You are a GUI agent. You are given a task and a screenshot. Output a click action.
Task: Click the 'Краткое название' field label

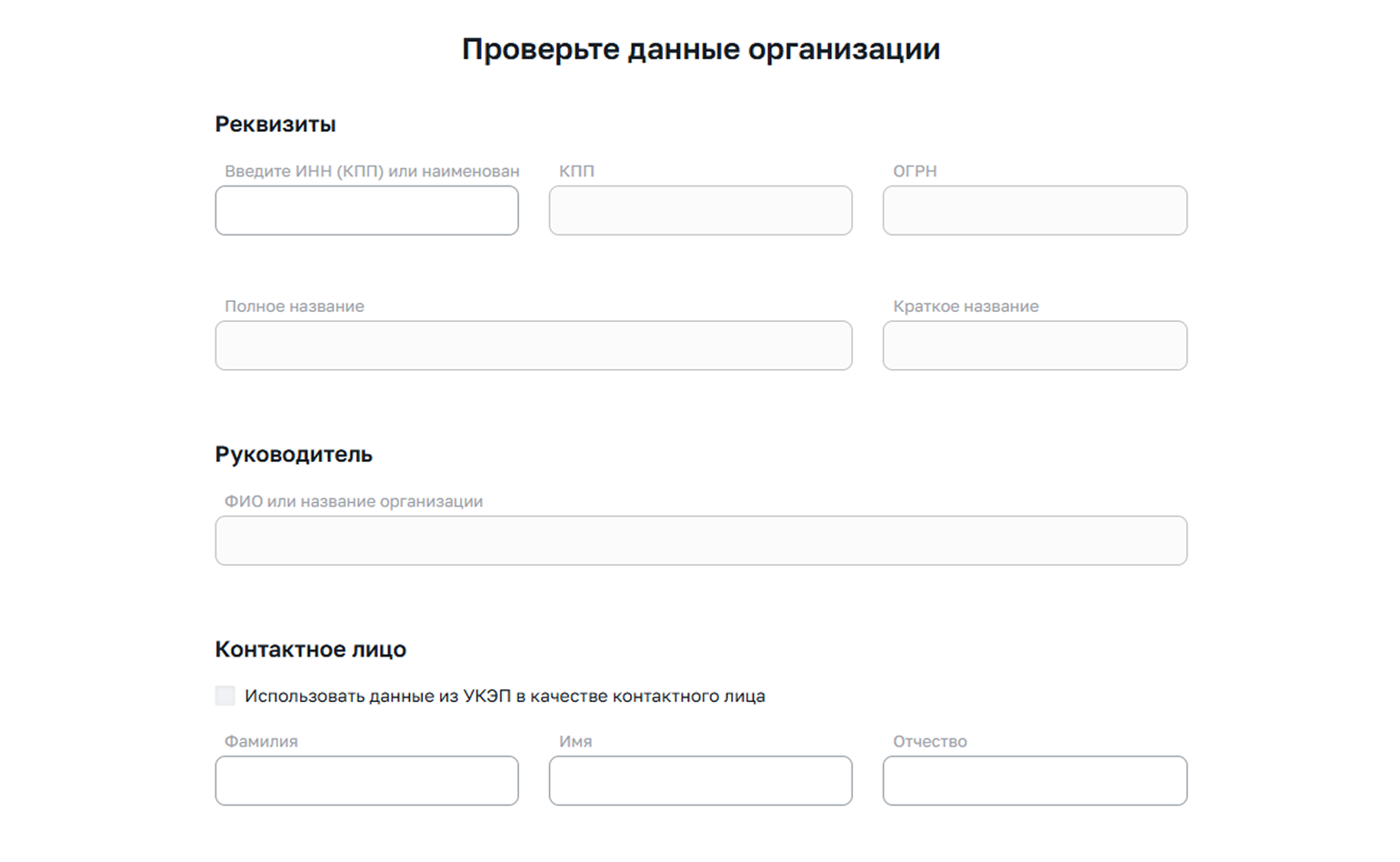(965, 306)
